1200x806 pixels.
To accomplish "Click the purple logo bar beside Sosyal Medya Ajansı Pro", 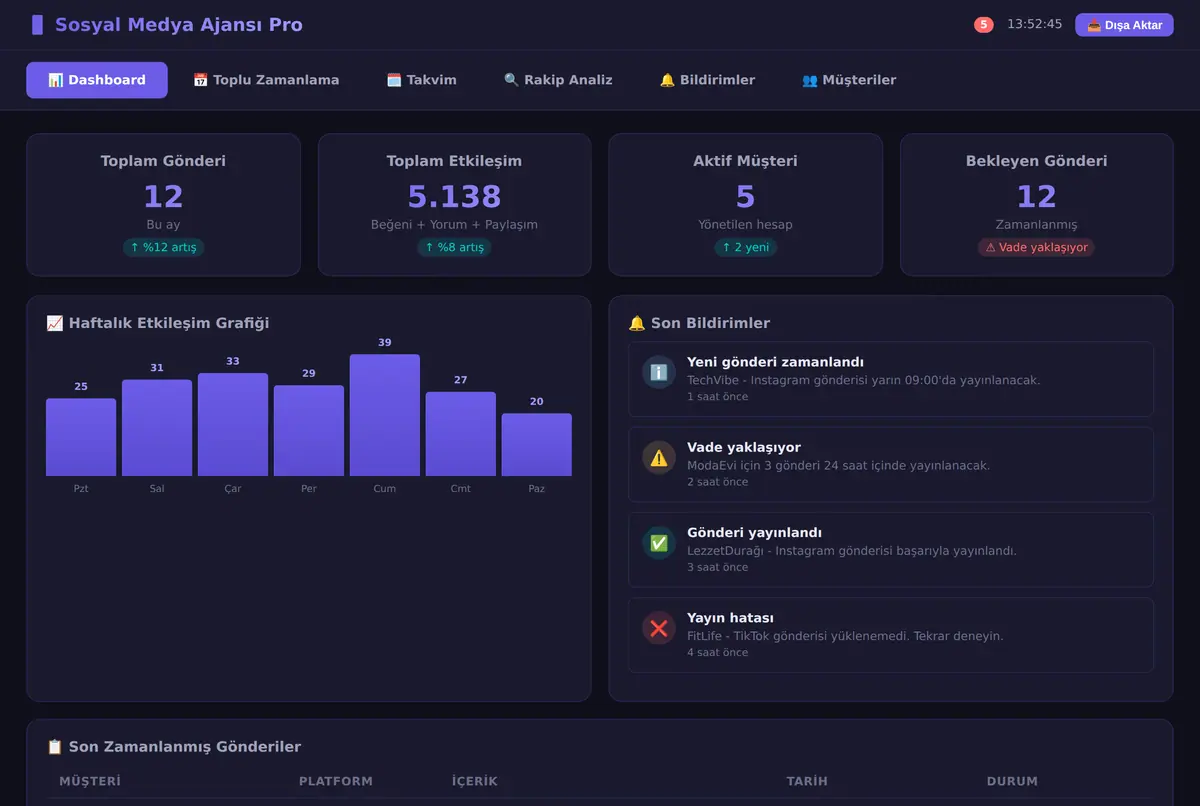I will [x=37, y=25].
